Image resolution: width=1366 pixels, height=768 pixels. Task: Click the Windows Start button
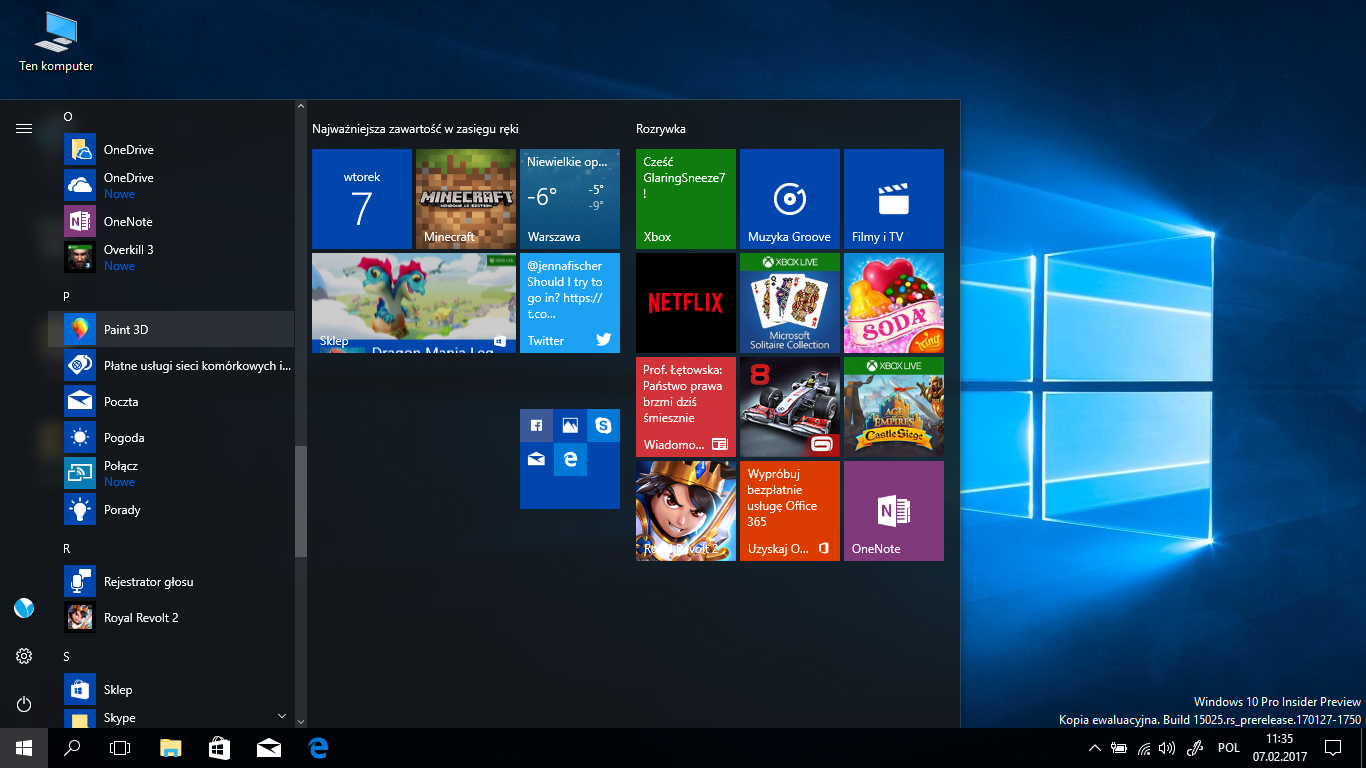(24, 748)
